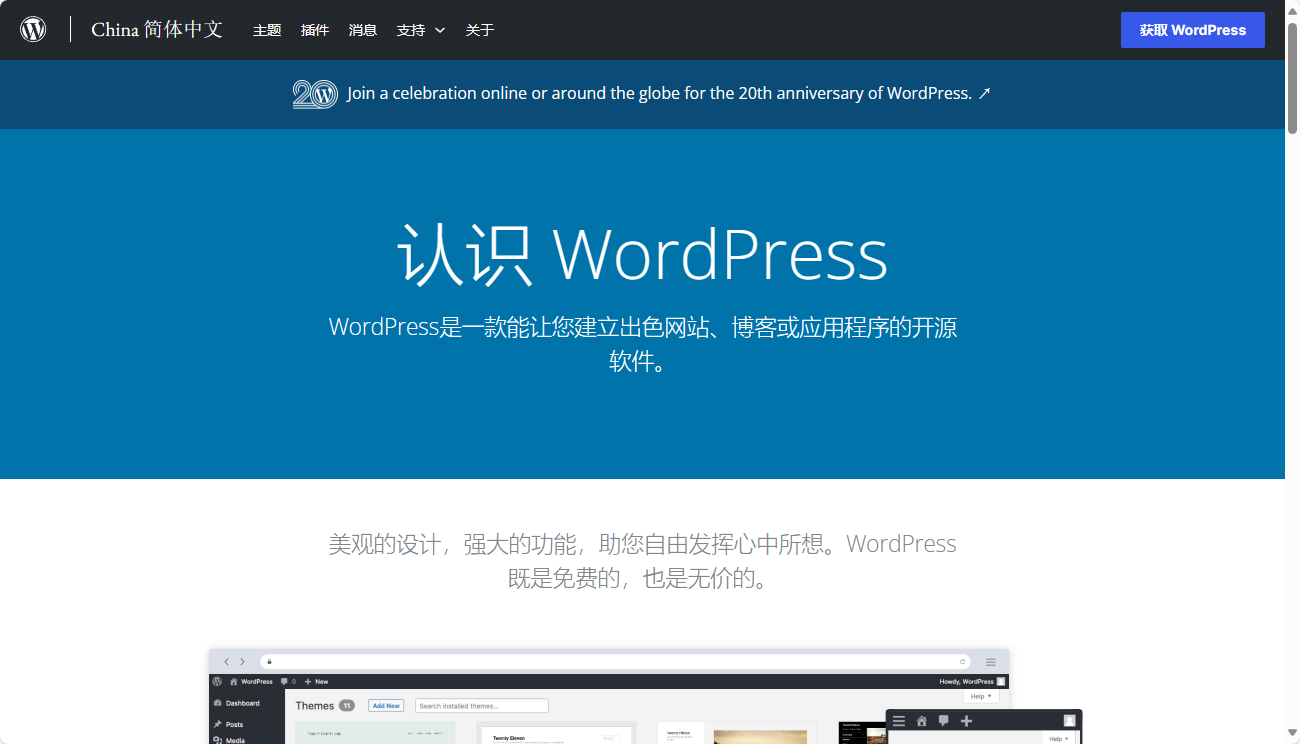Click the hero subtitle ending with 软件。
The height and width of the screenshot is (744, 1300).
tap(643, 344)
